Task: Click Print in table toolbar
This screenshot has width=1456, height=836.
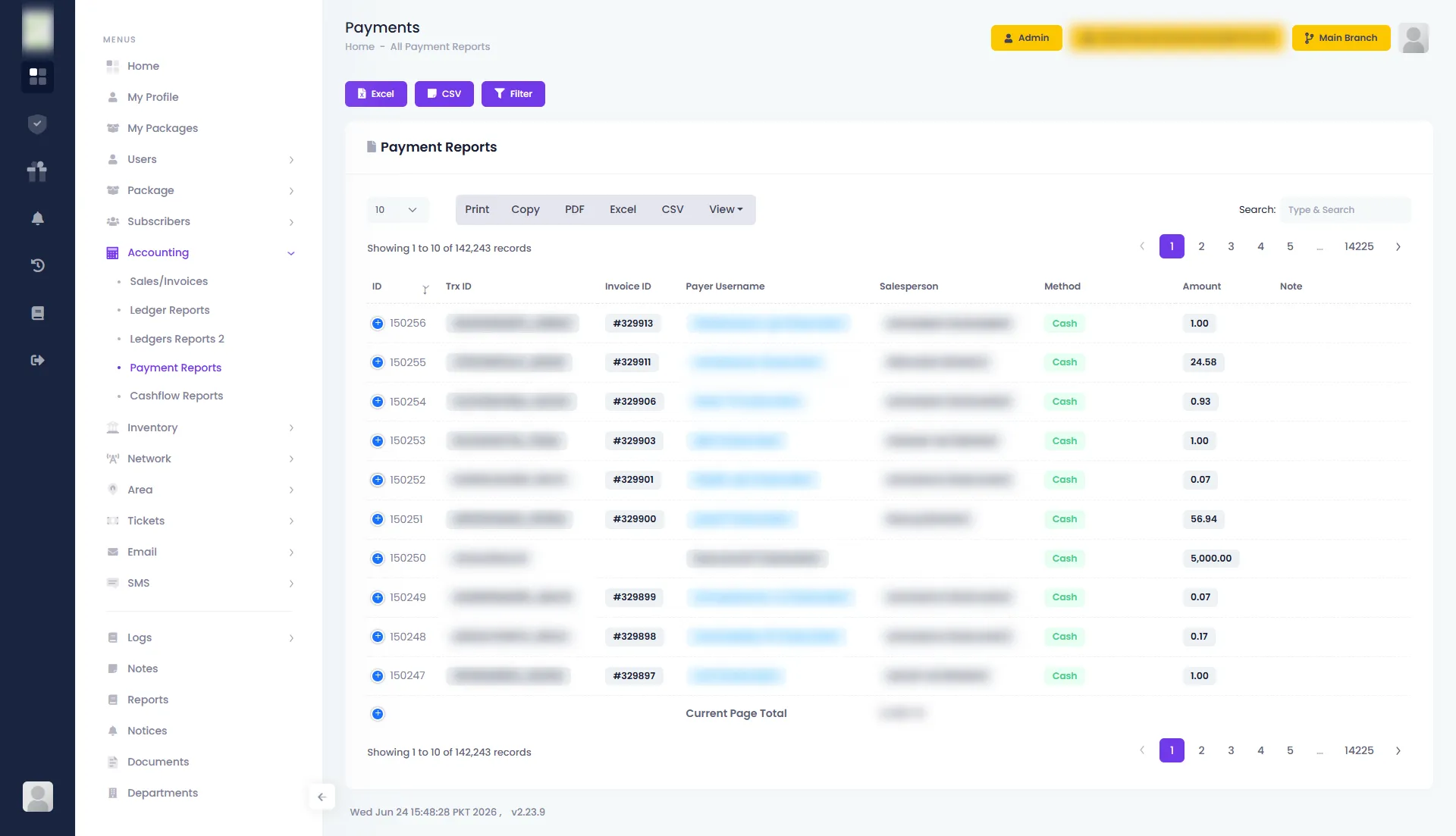Action: [x=477, y=210]
